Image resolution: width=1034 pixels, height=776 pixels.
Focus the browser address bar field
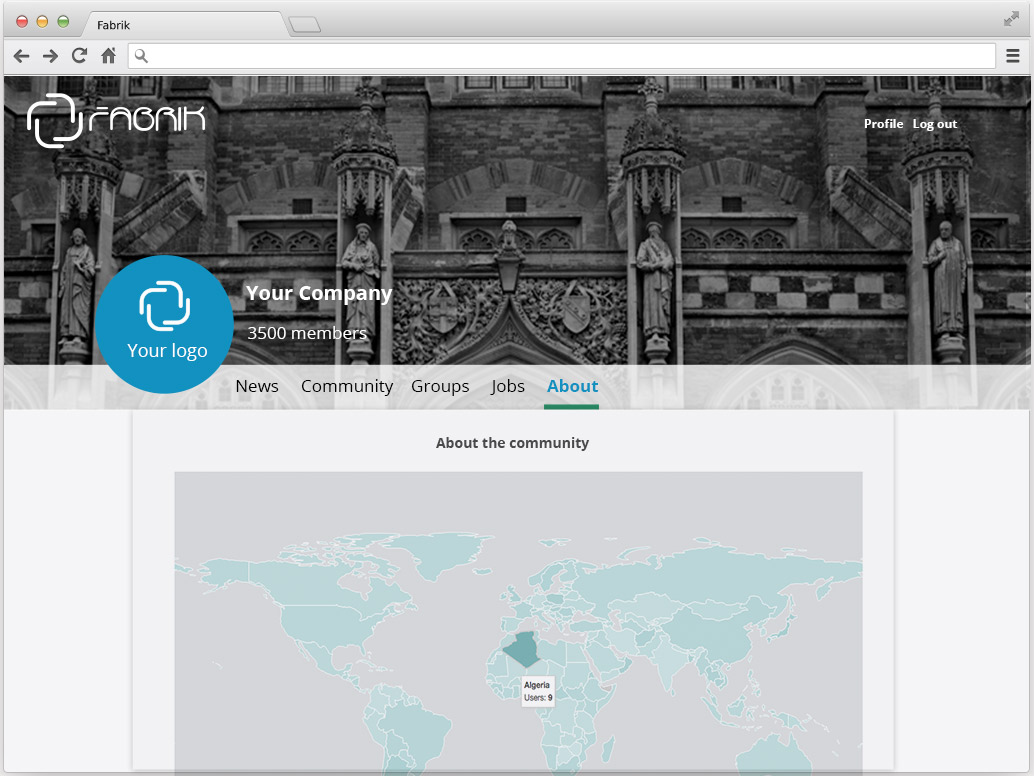(561, 56)
